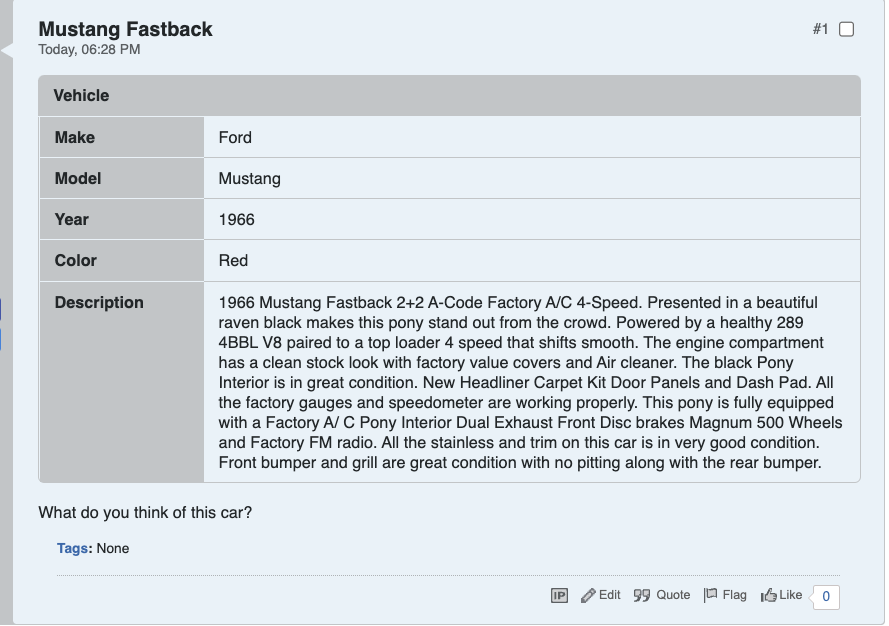Click the Flag text label
This screenshot has width=889, height=626.
pyautogui.click(x=734, y=595)
